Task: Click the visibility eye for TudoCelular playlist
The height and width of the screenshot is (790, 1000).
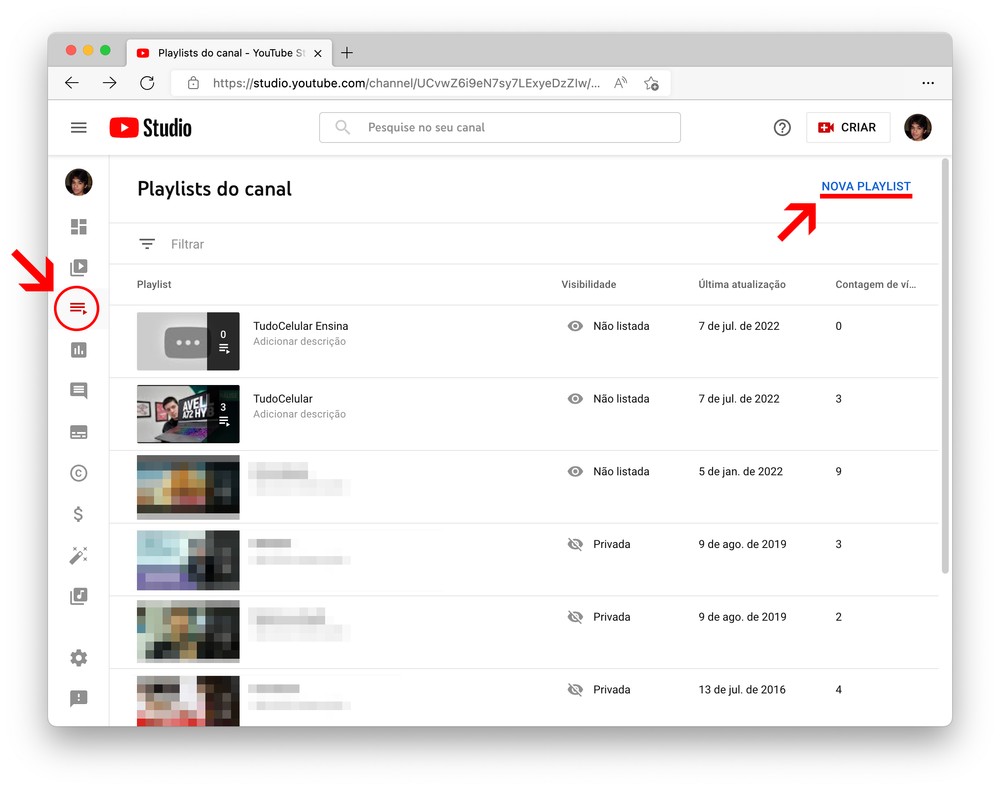Action: 575,399
